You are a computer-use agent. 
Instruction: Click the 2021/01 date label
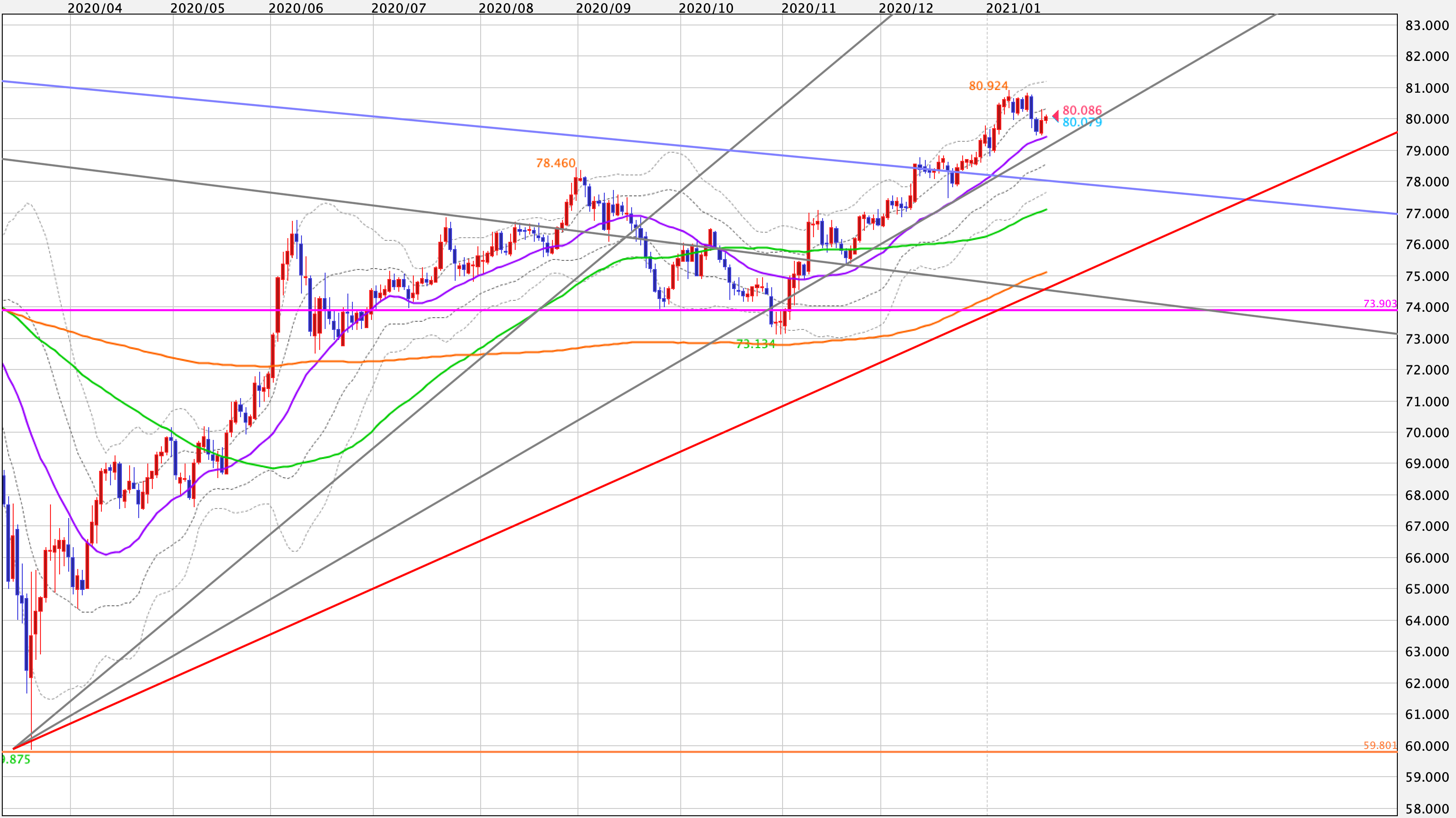coord(1013,8)
